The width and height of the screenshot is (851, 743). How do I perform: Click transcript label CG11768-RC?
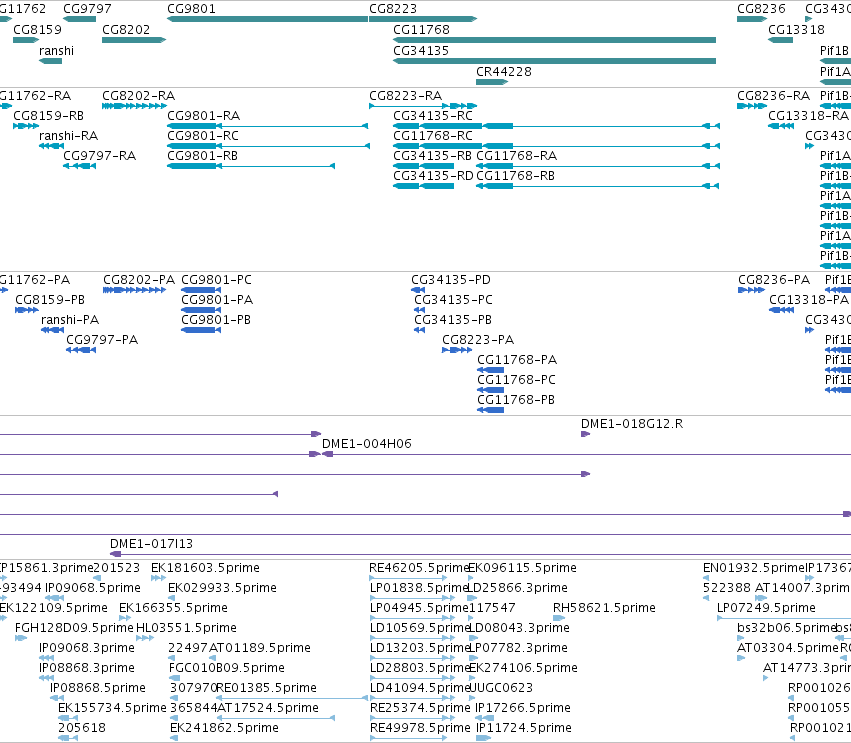(433, 136)
